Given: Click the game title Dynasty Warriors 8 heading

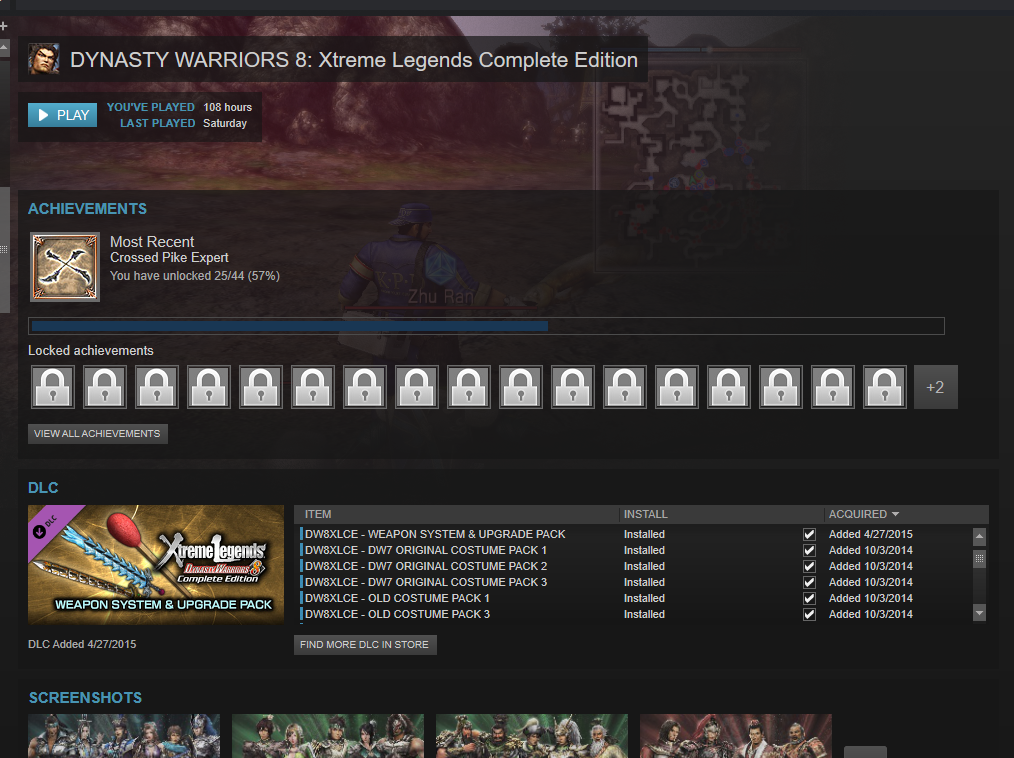Looking at the screenshot, I should (354, 60).
